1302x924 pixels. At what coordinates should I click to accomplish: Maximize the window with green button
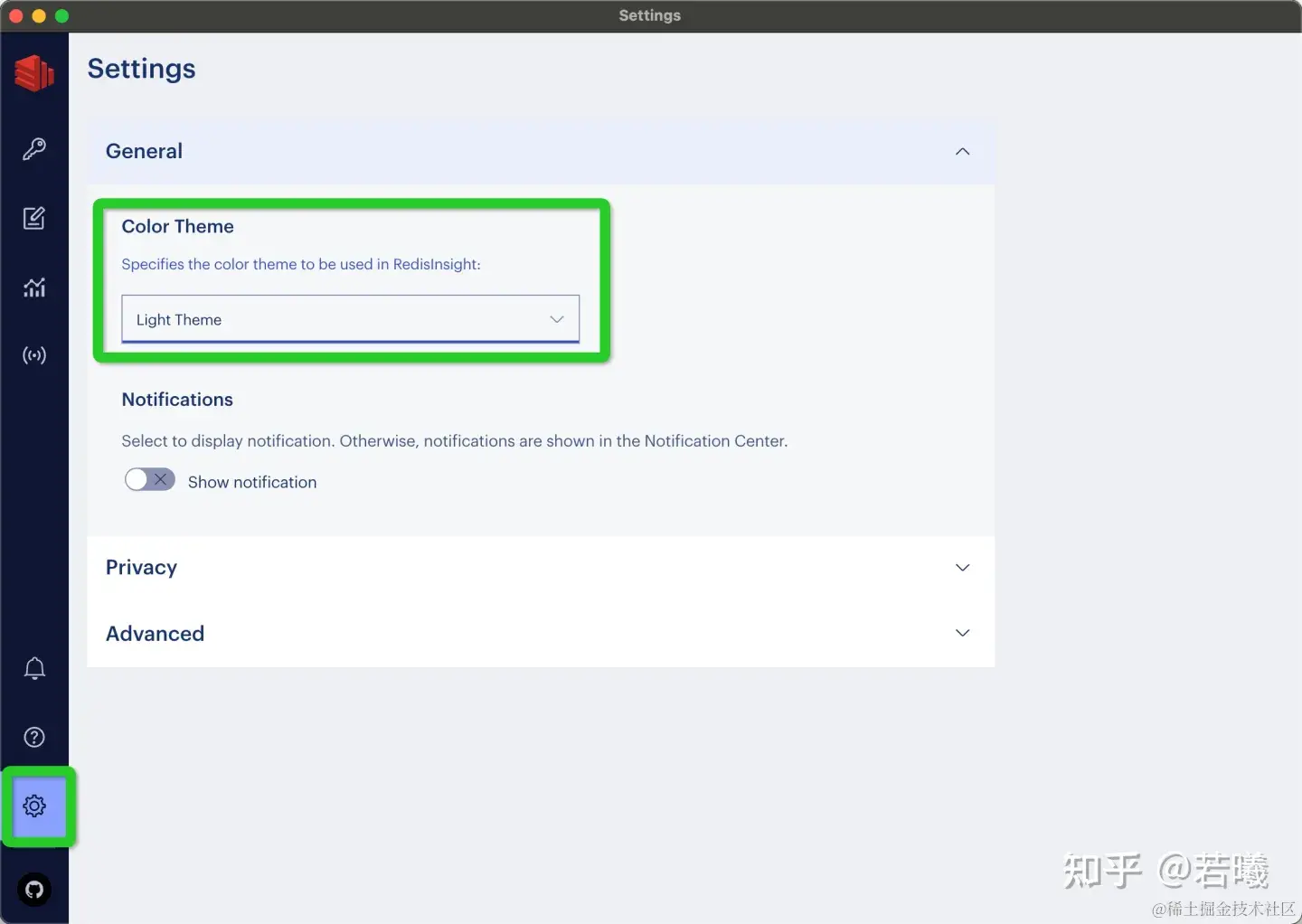61,16
